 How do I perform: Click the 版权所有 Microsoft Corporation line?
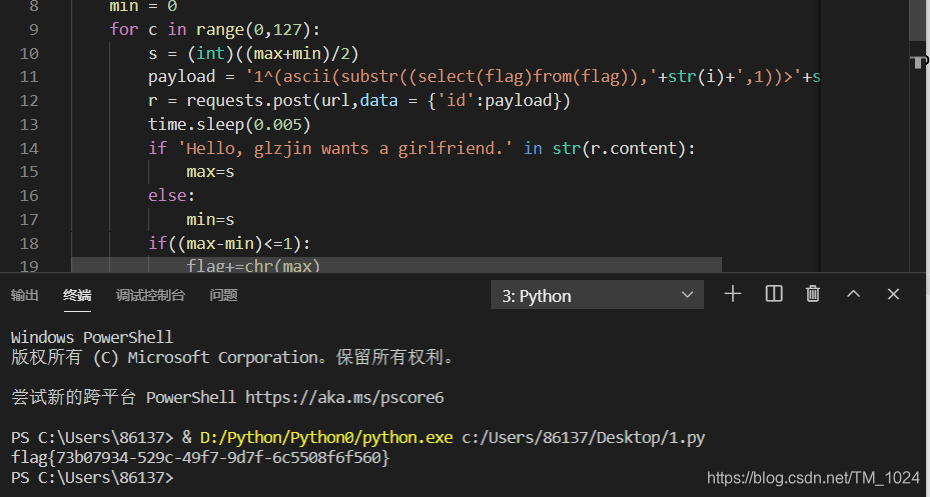[x=233, y=358]
